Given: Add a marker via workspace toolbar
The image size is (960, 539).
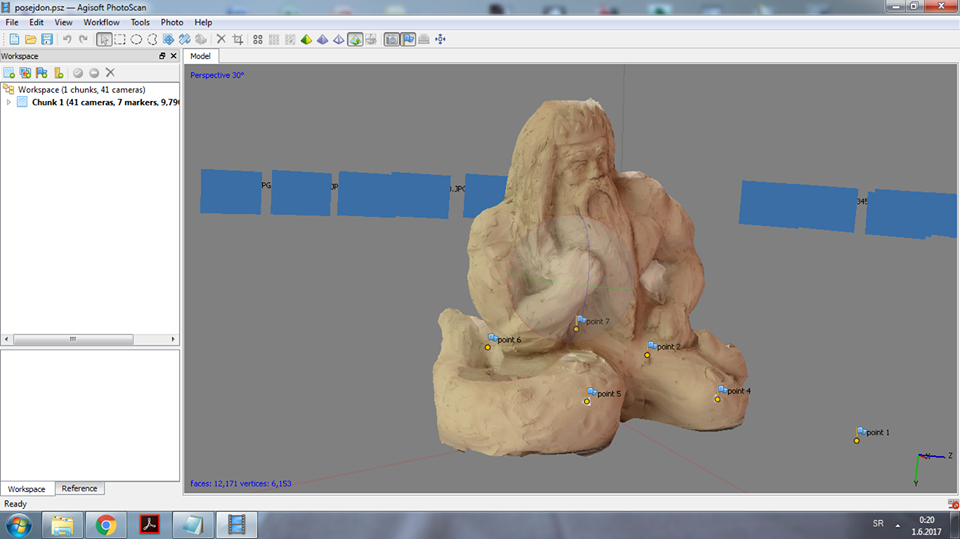Looking at the screenshot, I should click(42, 73).
